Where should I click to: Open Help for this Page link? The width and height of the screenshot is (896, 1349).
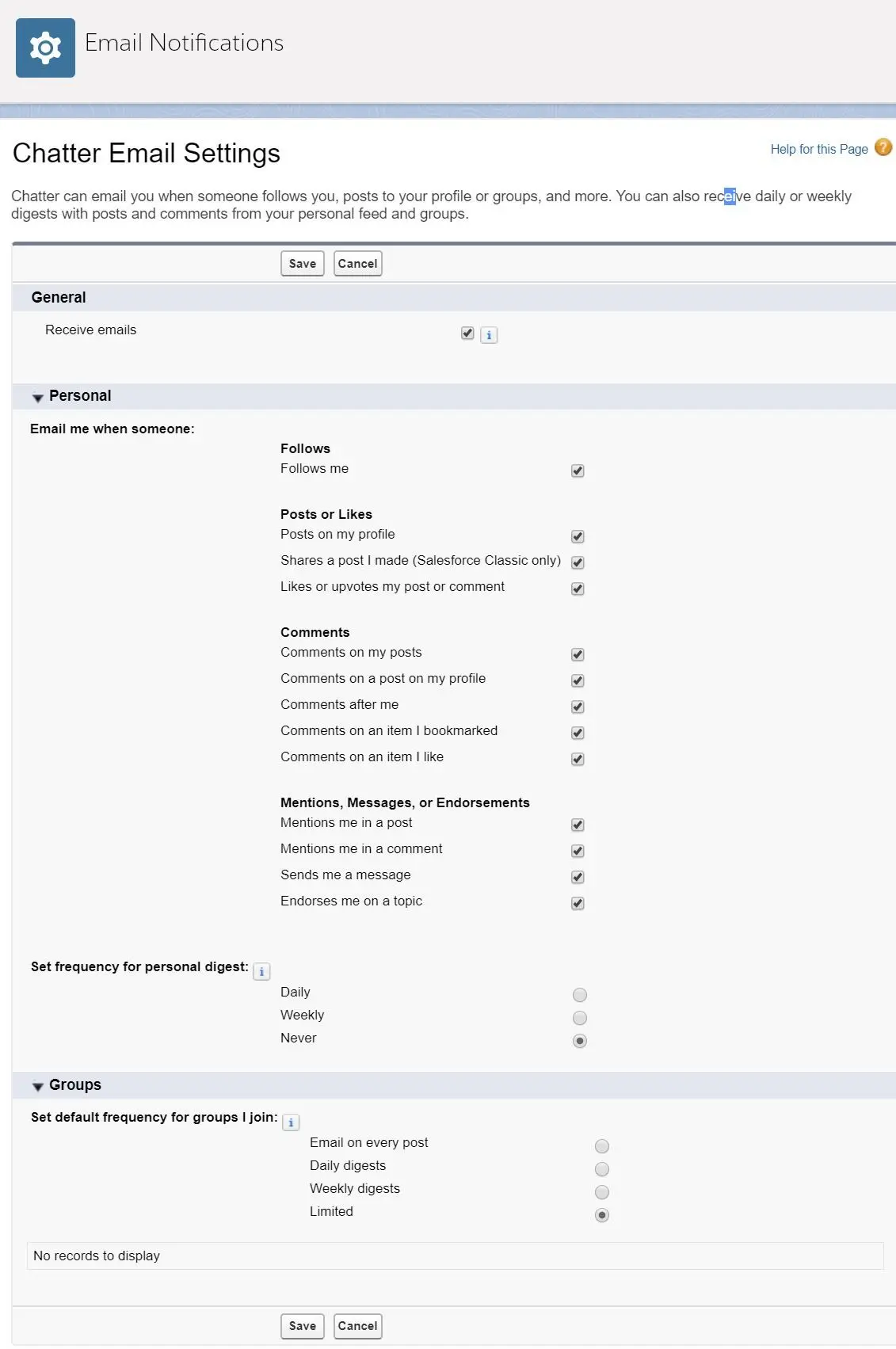click(819, 149)
